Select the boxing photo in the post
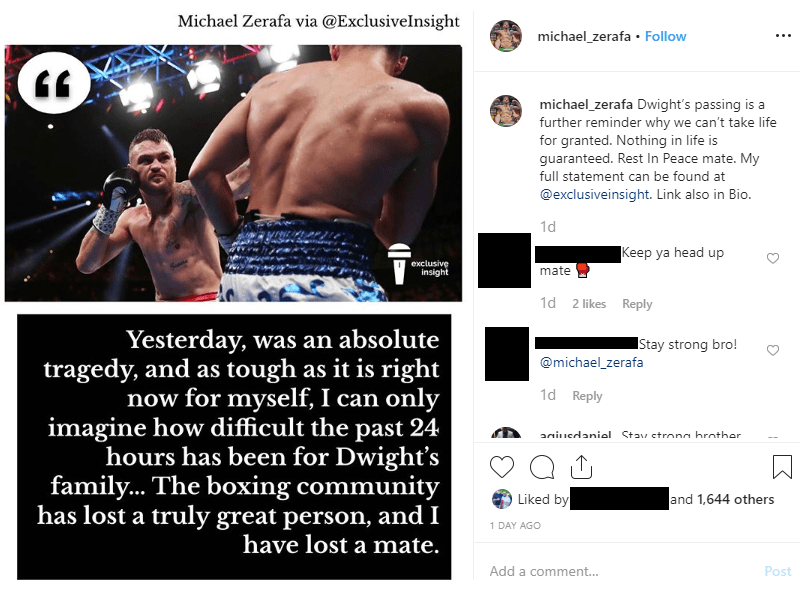The height and width of the screenshot is (590, 804). (x=233, y=173)
